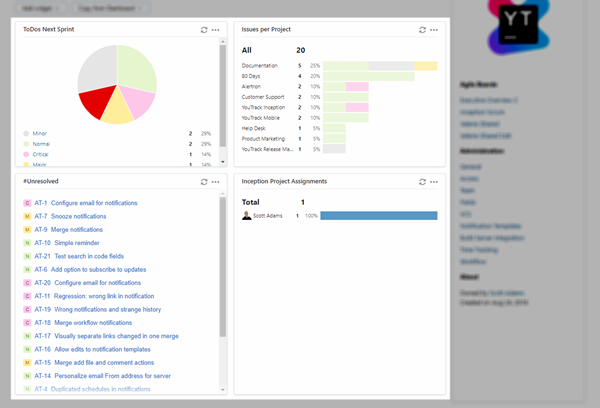The image size is (600, 408).
Task: Click the gray segment of Documentation bar
Action: click(391, 66)
